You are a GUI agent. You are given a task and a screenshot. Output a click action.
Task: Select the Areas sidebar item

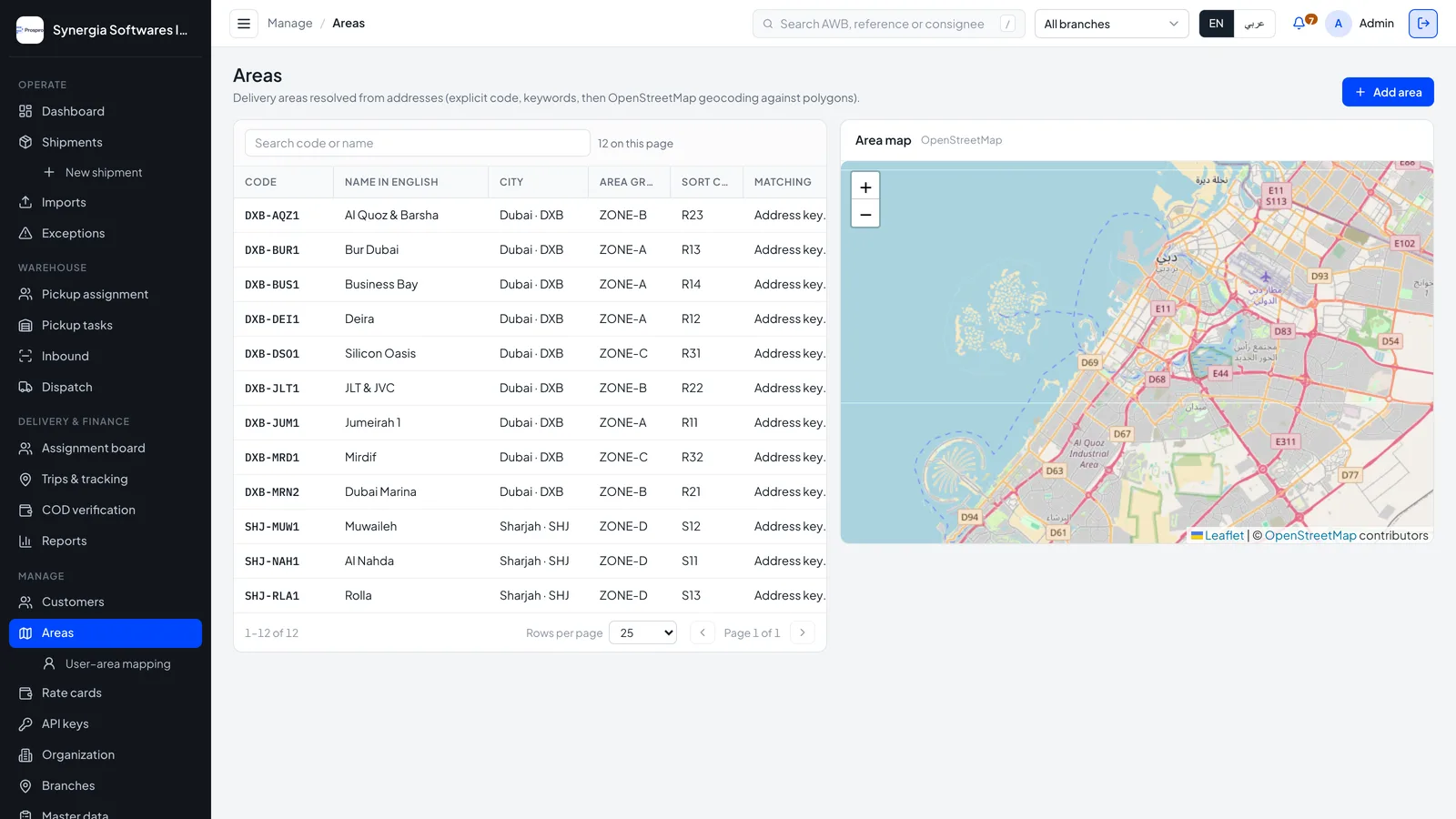[106, 633]
